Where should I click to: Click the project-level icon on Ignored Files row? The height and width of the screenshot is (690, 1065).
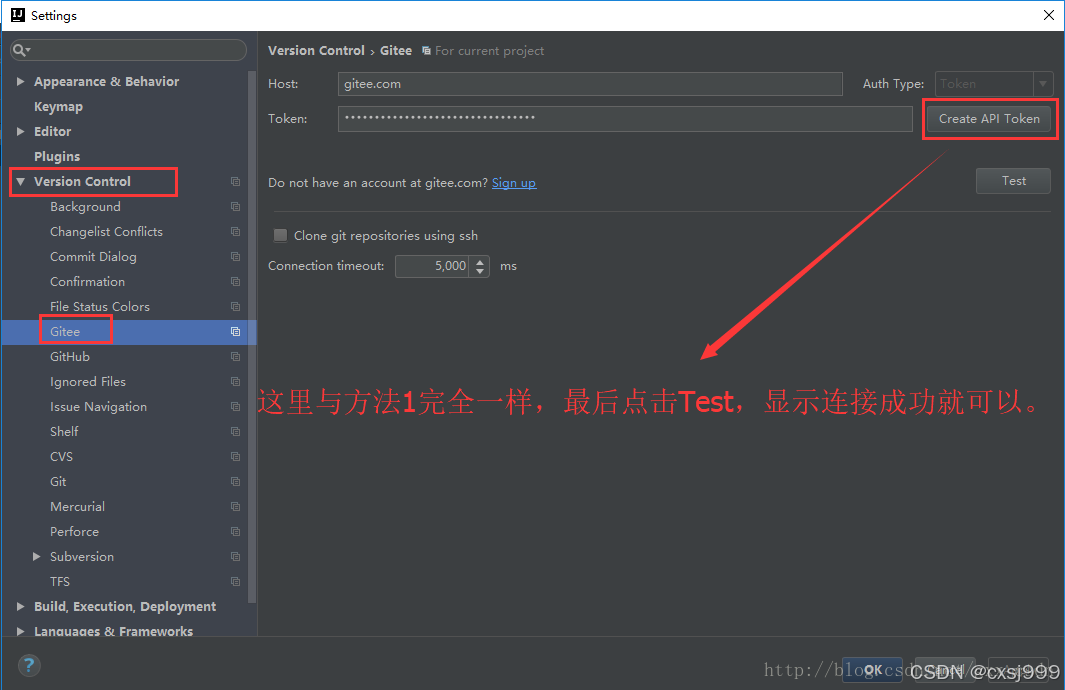coord(235,382)
